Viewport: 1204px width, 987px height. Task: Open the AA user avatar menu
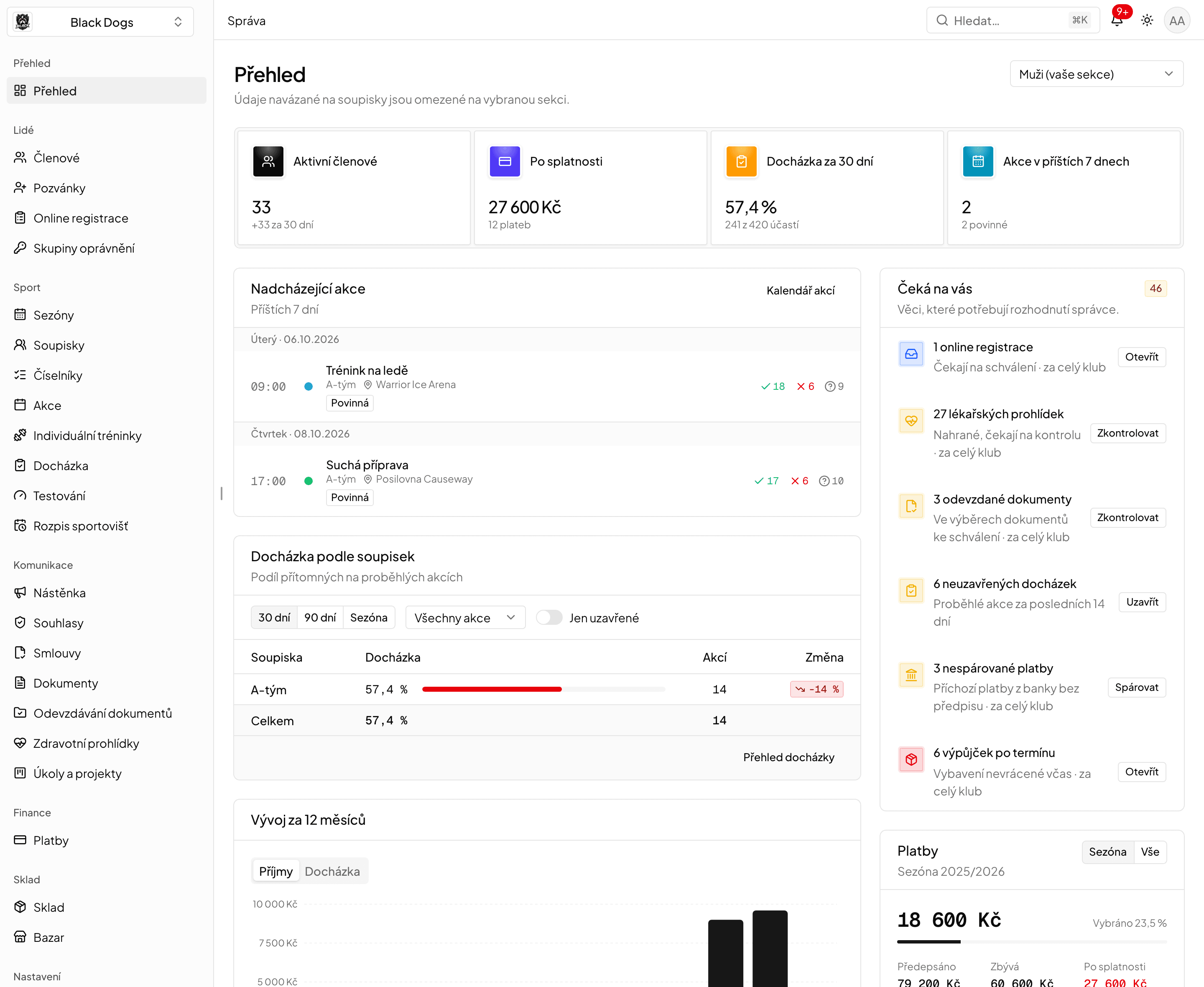point(1177,20)
